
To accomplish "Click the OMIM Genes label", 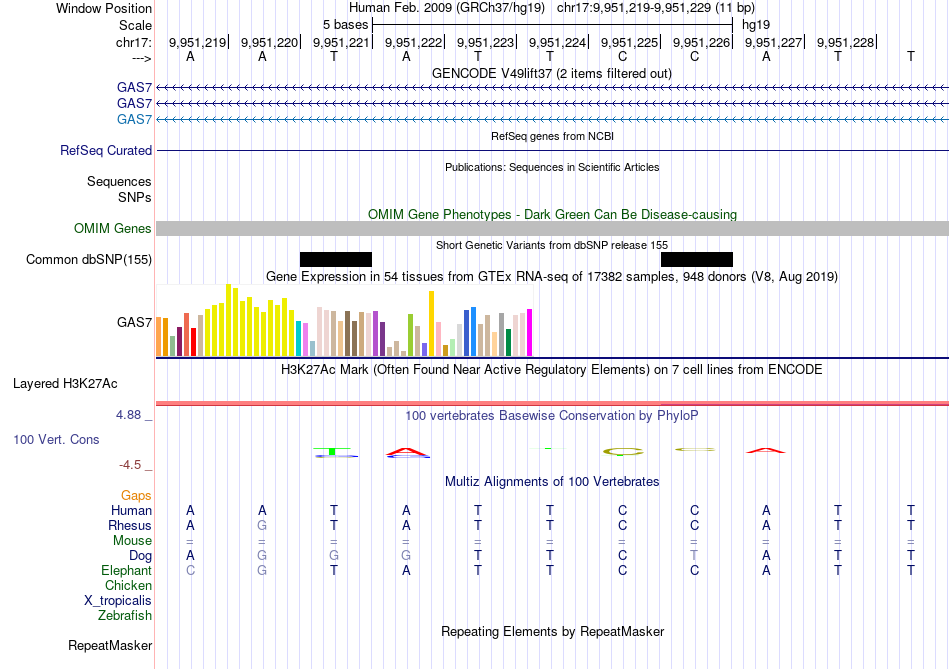I will pyautogui.click(x=113, y=228).
